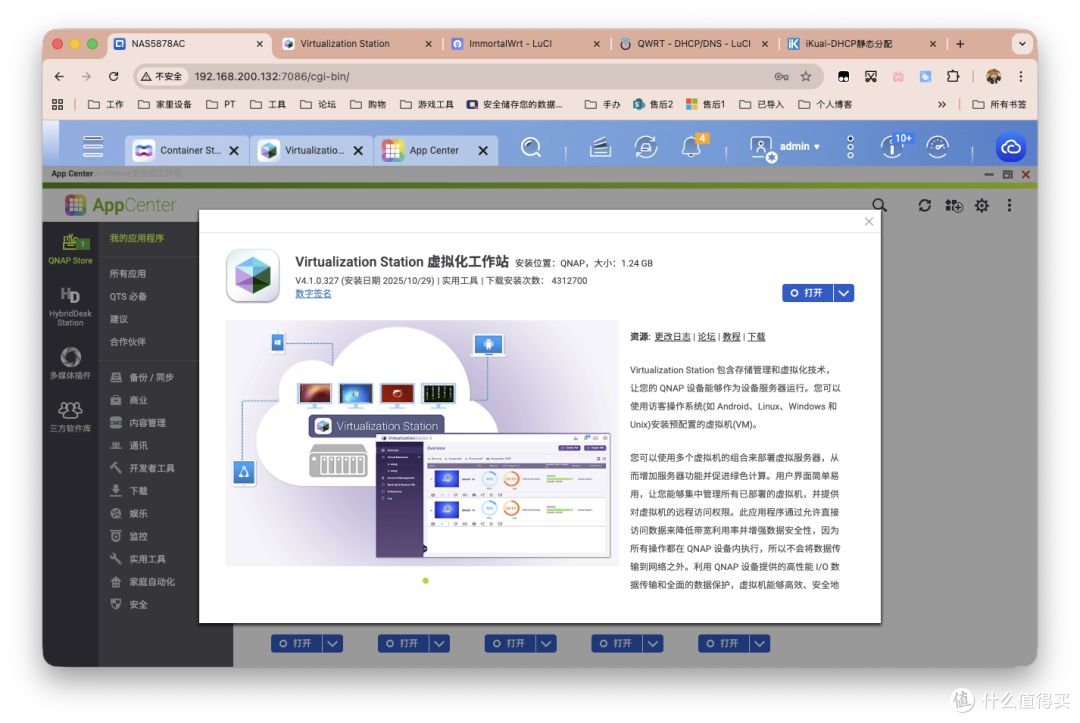Select 合作伙伴 category
This screenshot has height=723, width=1080.
coord(128,342)
